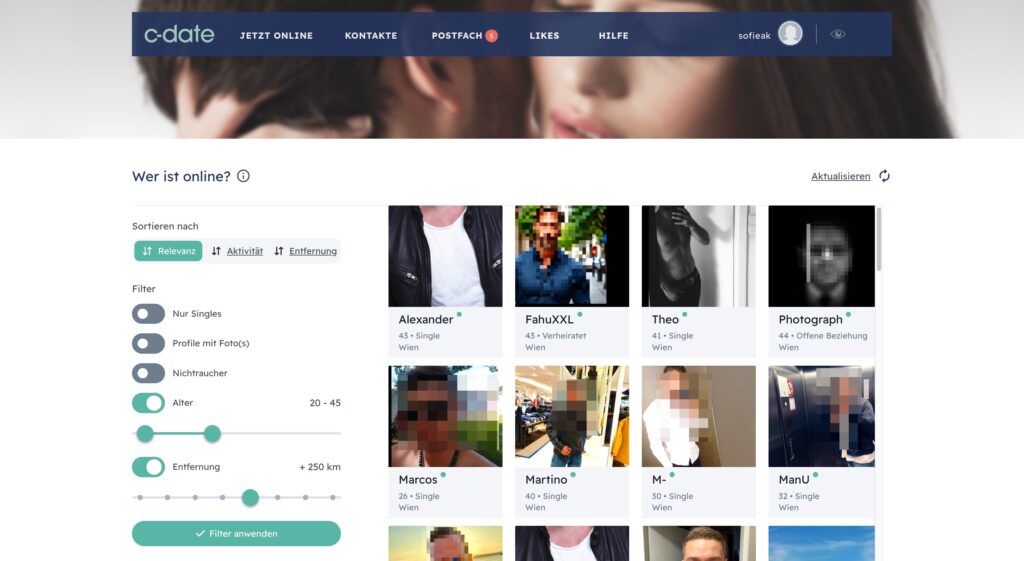This screenshot has height=561, width=1024.
Task: Click the name Theo
Action: (x=665, y=319)
